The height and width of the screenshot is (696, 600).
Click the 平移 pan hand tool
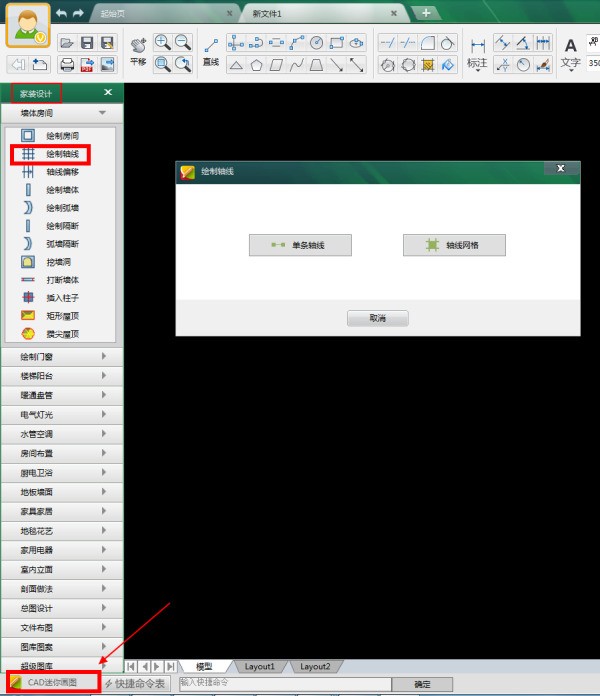(138, 46)
